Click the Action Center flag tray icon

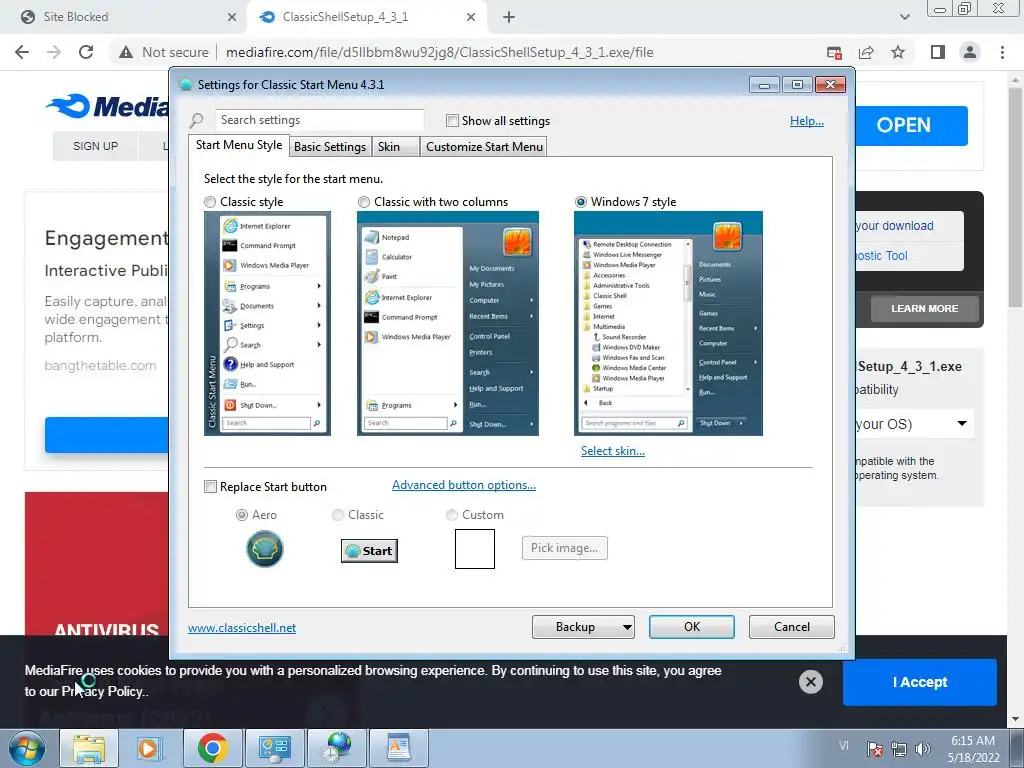[875, 748]
